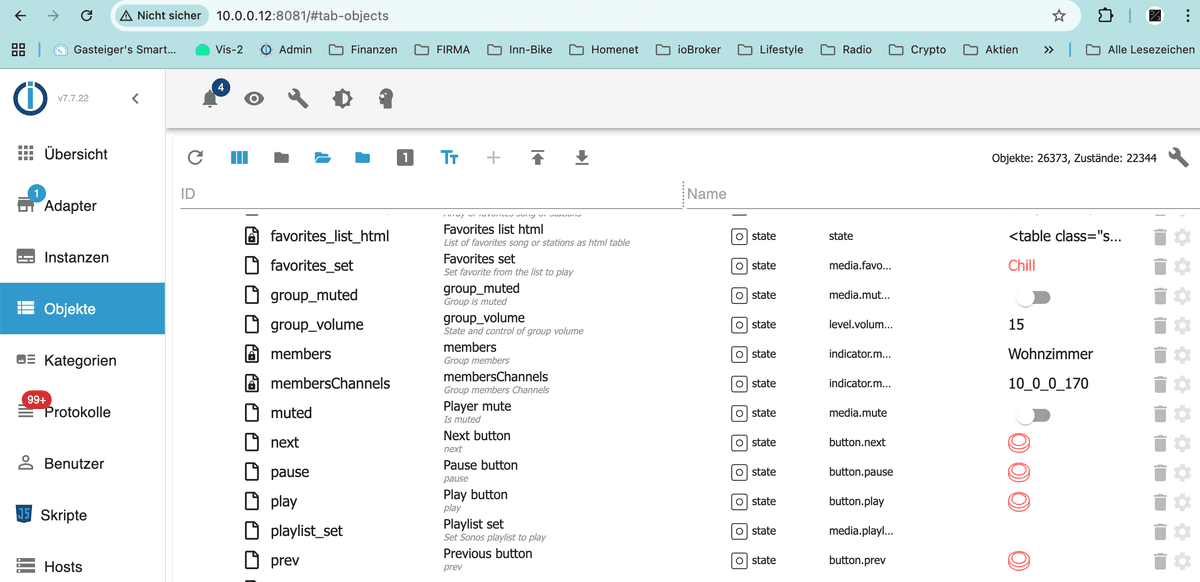Trigger the red Next button state

tap(1018, 442)
